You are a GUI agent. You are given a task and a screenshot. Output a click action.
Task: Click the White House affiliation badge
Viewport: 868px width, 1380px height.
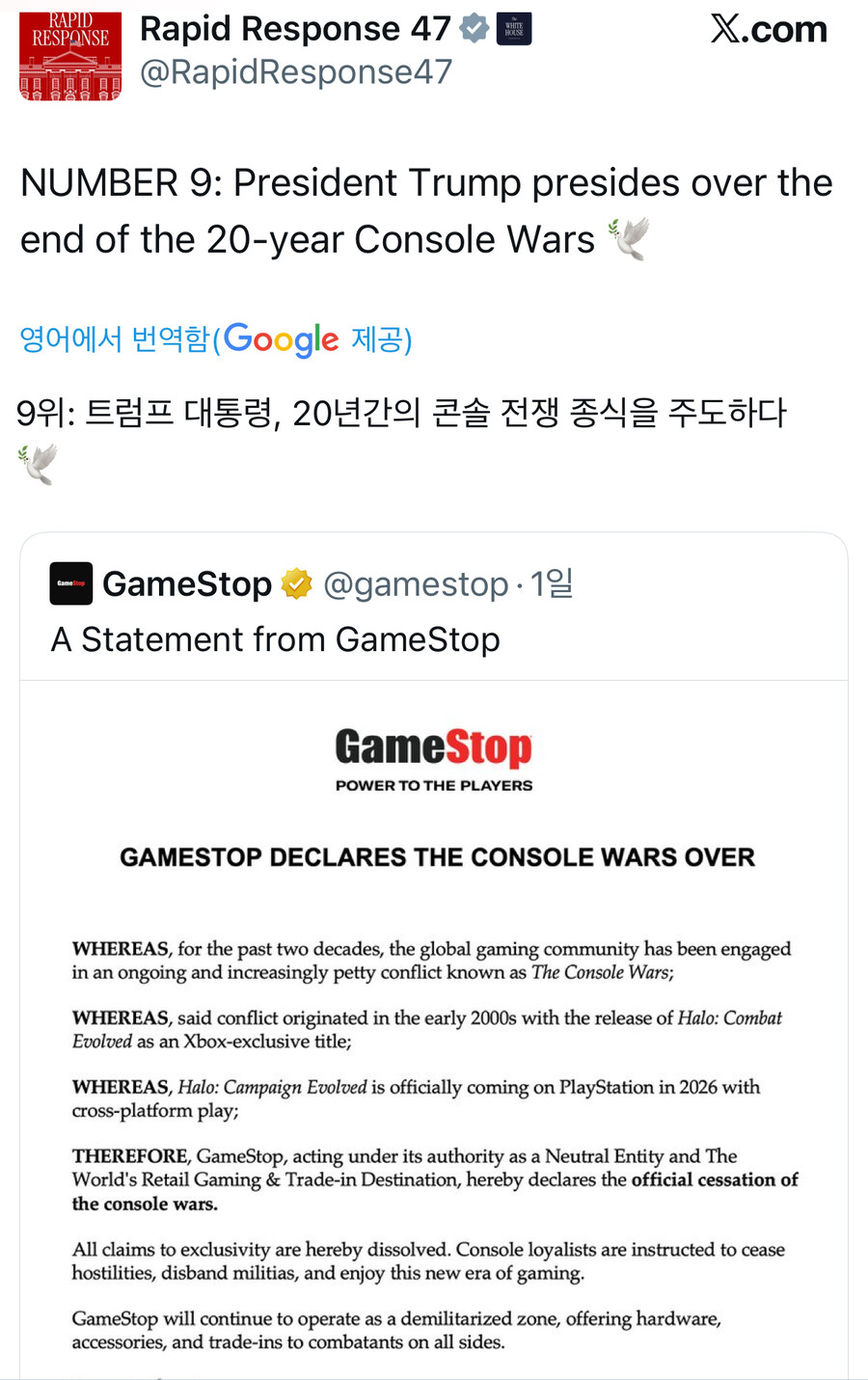514,28
